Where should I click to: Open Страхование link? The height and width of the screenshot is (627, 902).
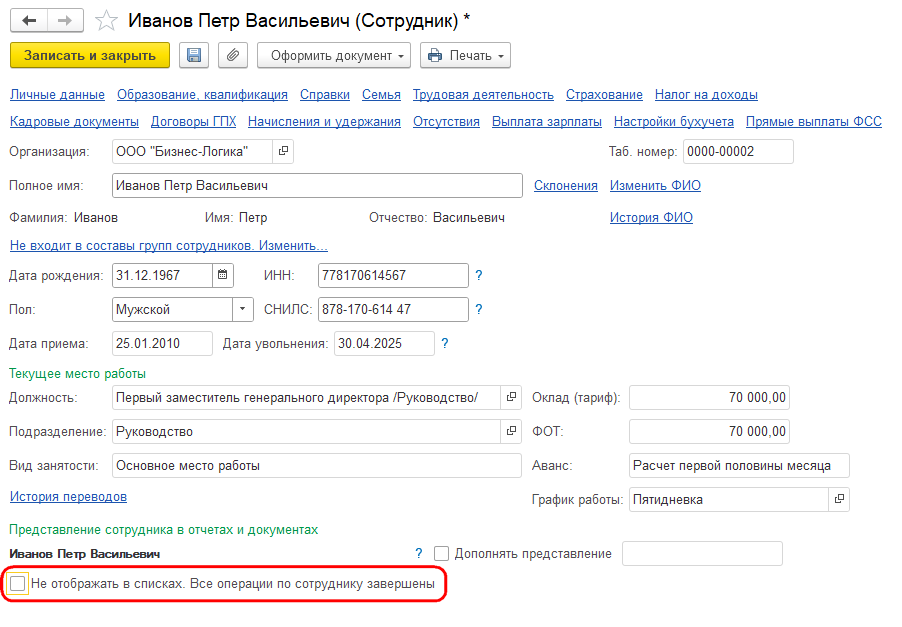click(604, 95)
